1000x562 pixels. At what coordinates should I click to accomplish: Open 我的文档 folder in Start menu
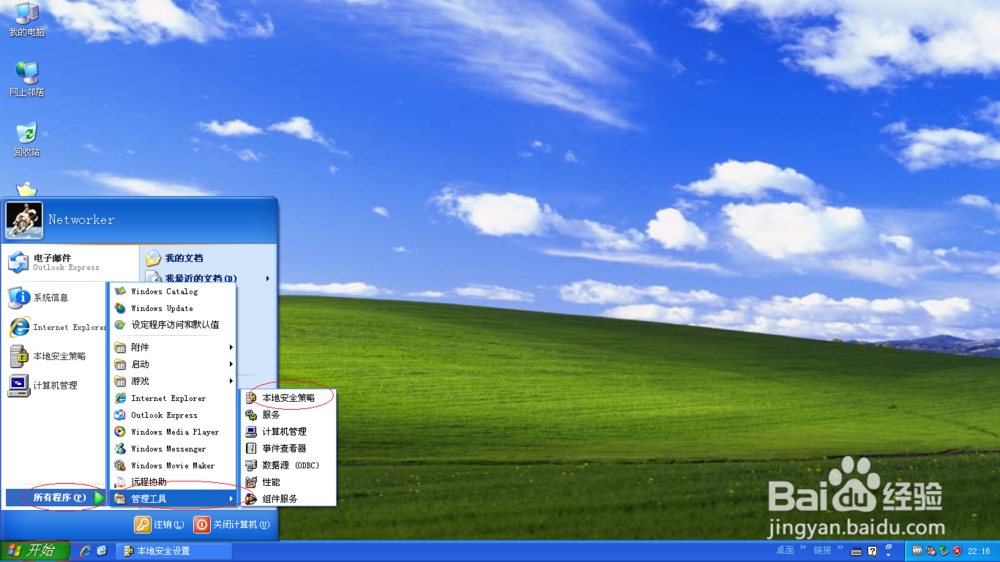208,258
